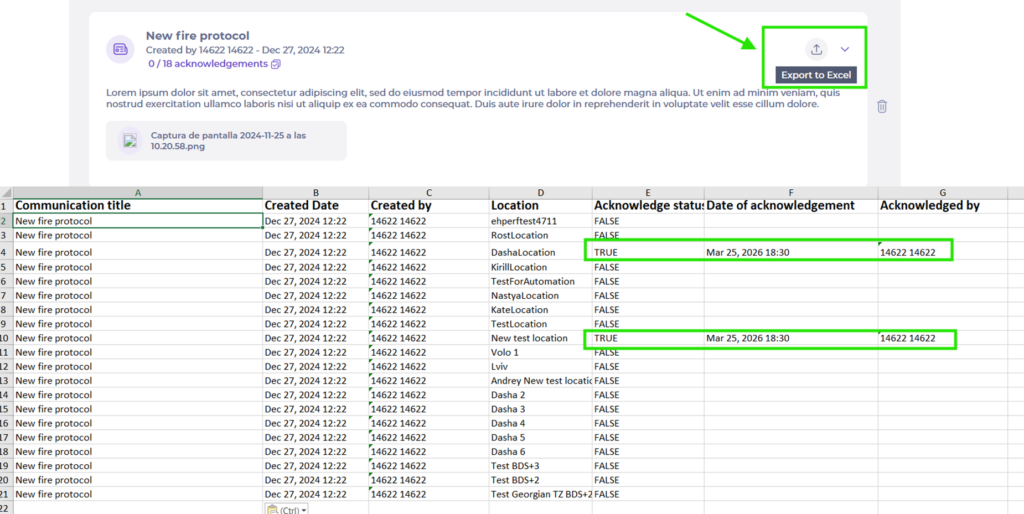Open the Paste Options (Ctrl) dropdown
Image resolution: width=1024 pixels, height=514 pixels.
click(285, 509)
